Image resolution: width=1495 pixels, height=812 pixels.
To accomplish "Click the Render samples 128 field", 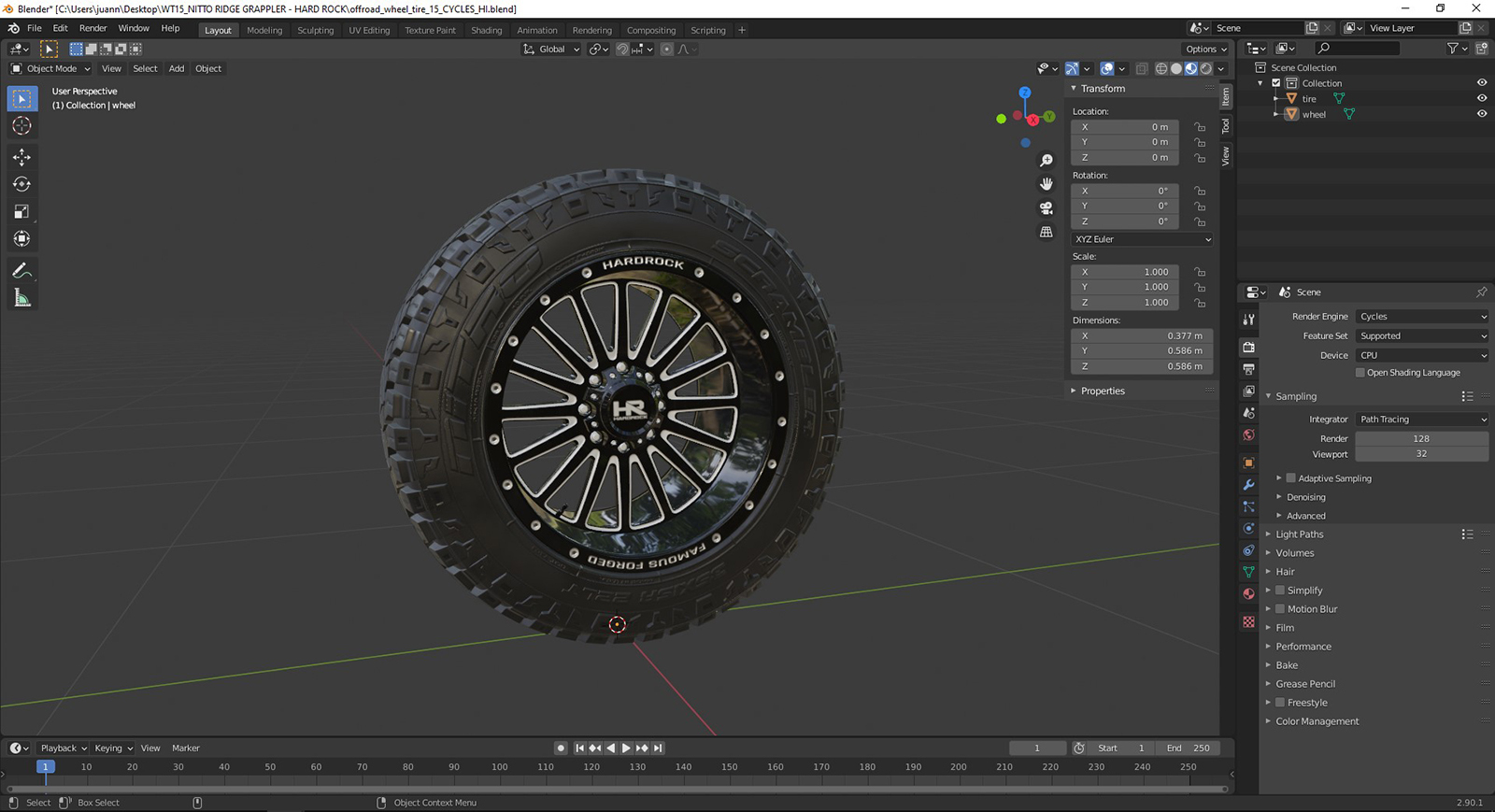I will [1422, 439].
